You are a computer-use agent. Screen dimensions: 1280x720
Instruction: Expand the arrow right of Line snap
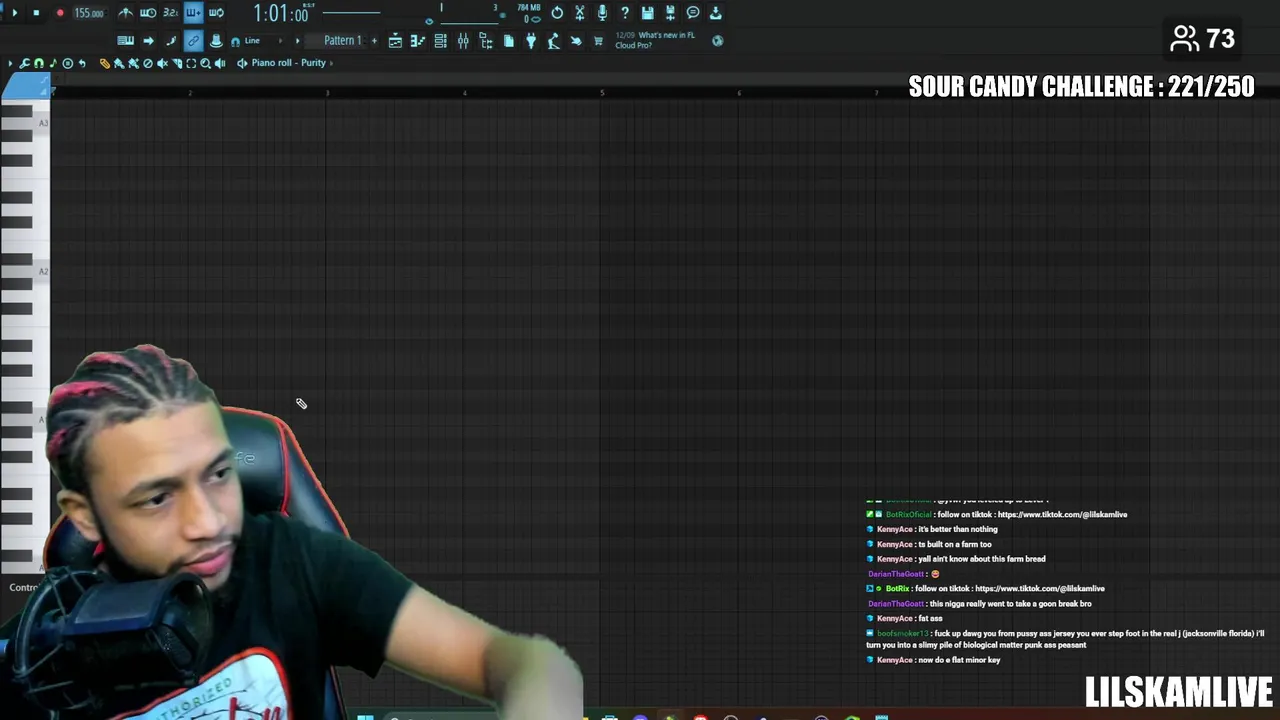tap(280, 41)
